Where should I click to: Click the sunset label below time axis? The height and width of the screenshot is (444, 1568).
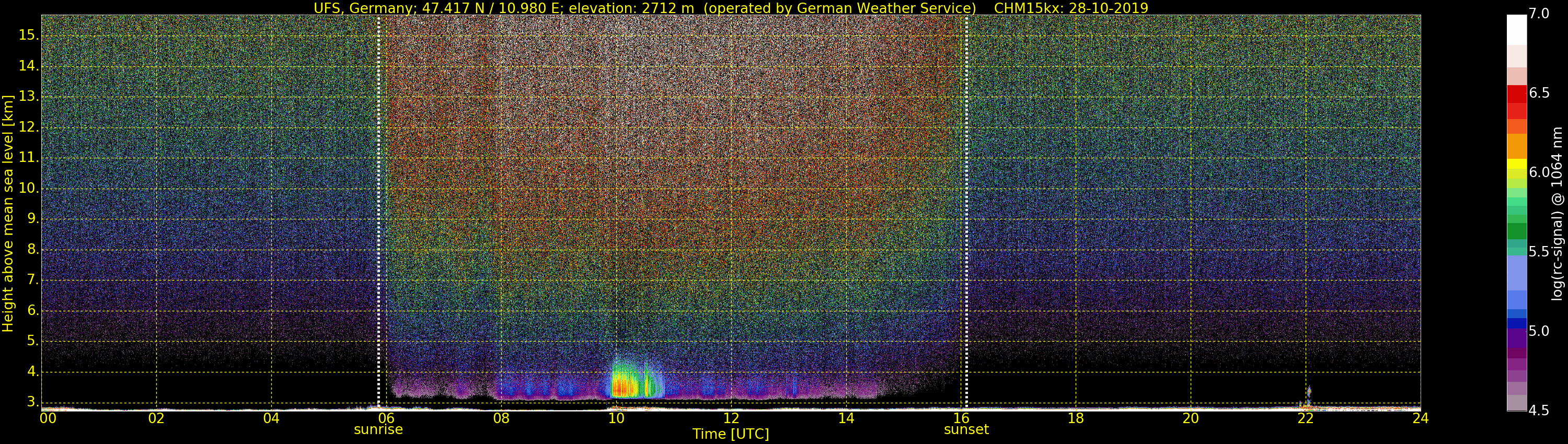click(966, 429)
